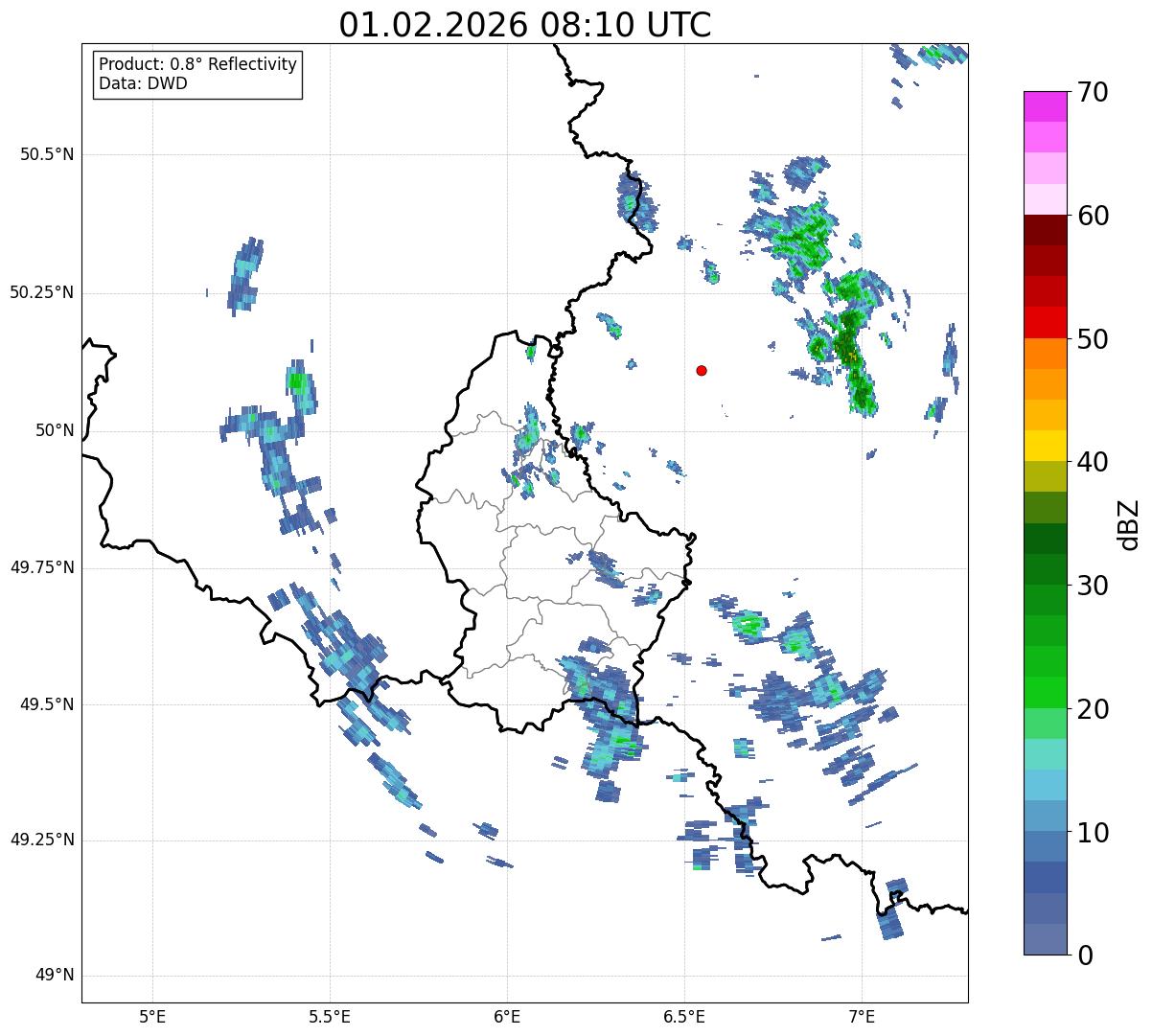
Task: Click the dBZ colorbar axis label
Action: [1129, 524]
